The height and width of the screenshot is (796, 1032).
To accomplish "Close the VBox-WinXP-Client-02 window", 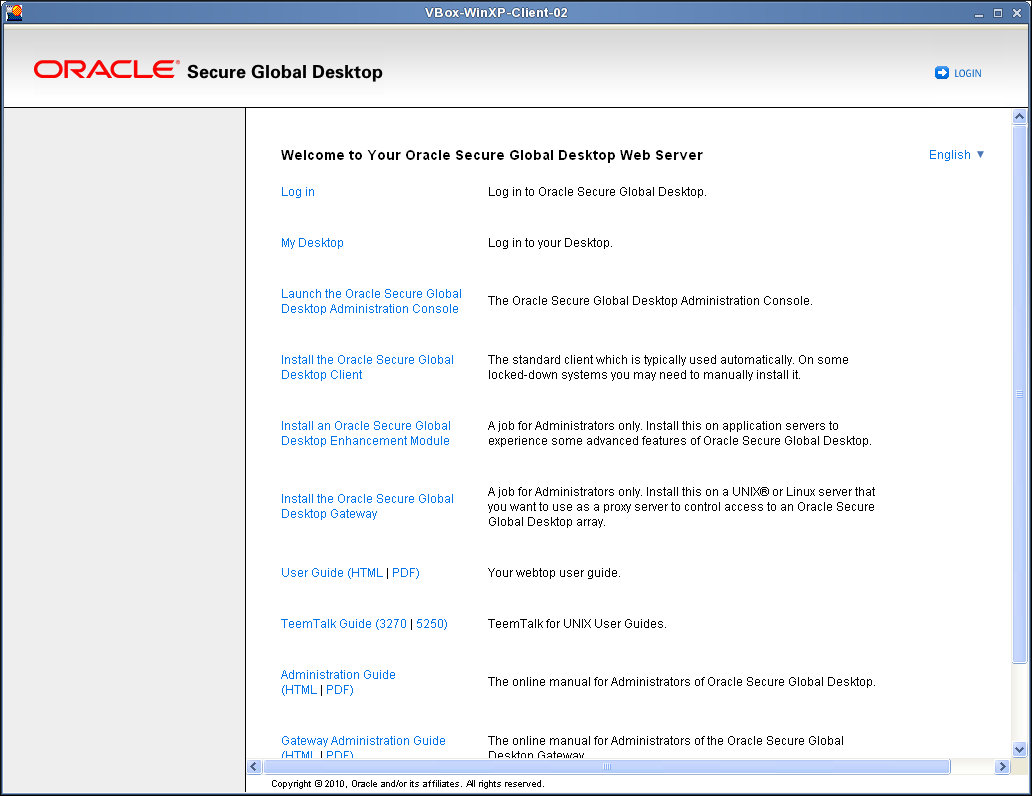I will click(x=1017, y=13).
